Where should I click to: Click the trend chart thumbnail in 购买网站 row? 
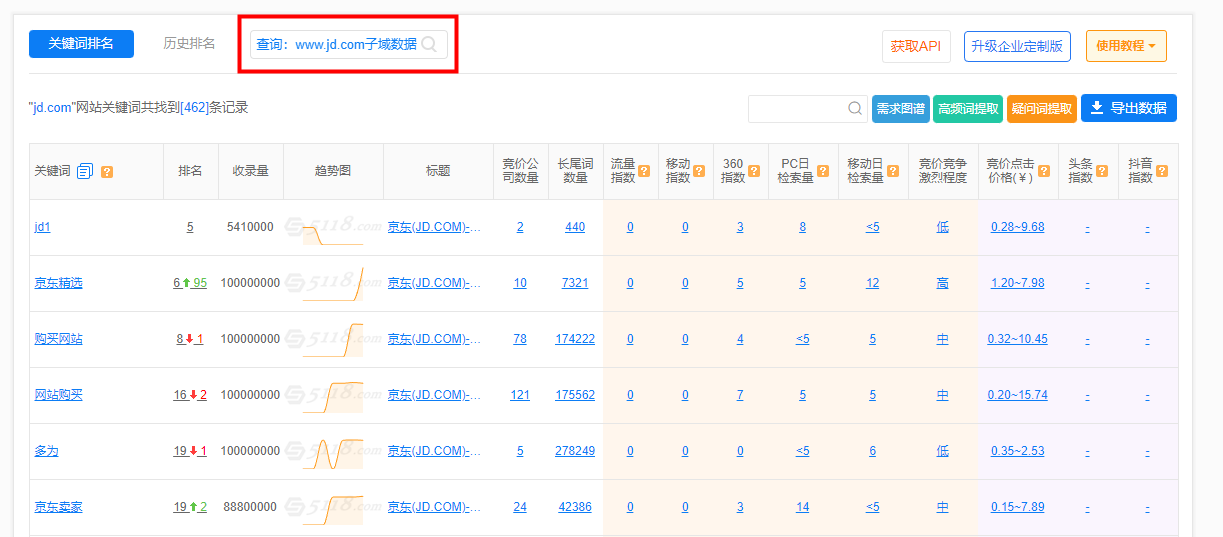[x=332, y=339]
